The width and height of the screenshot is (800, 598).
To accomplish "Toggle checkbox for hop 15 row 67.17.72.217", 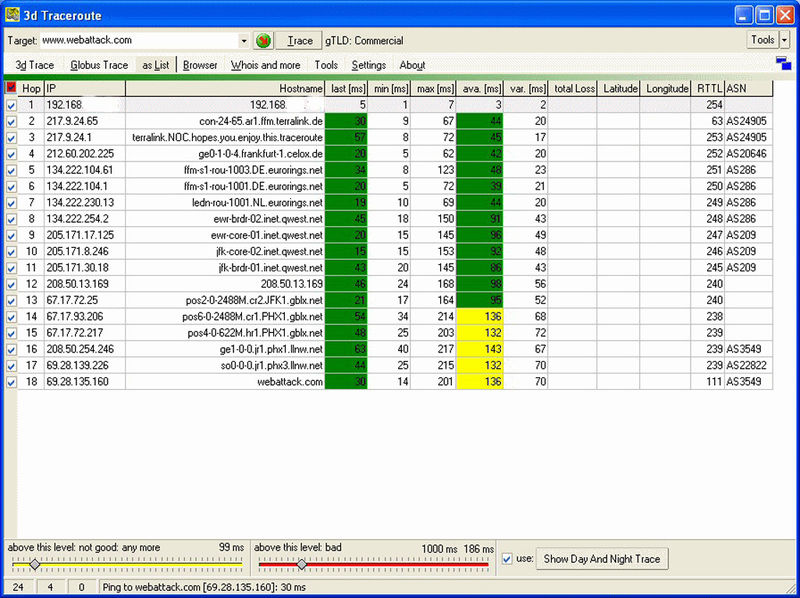I will tap(11, 333).
